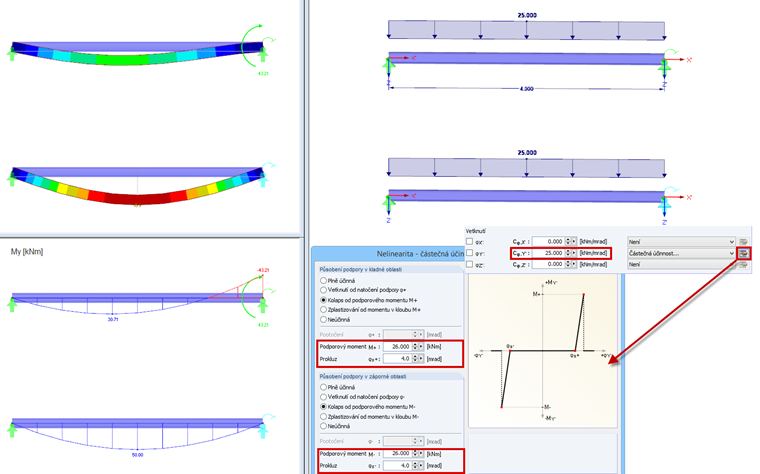Click the Působení podpory v záporné oblasti heading
760x474 pixels.
(363, 377)
